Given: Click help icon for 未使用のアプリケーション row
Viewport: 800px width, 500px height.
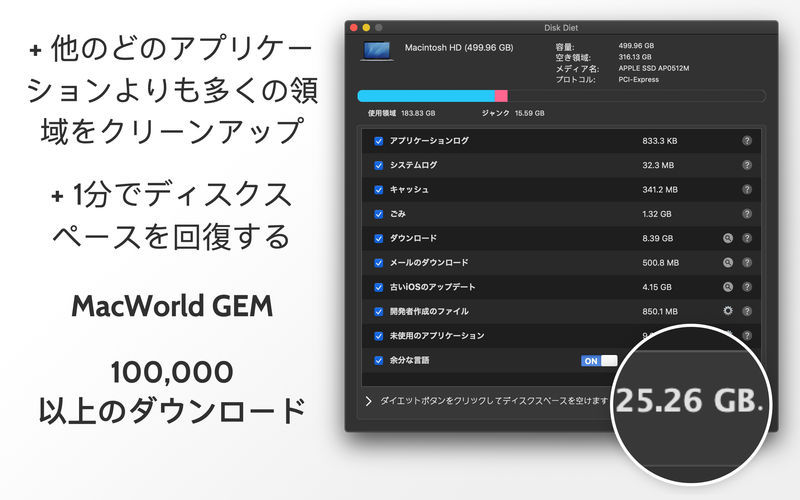Looking at the screenshot, I should pyautogui.click(x=746, y=335).
